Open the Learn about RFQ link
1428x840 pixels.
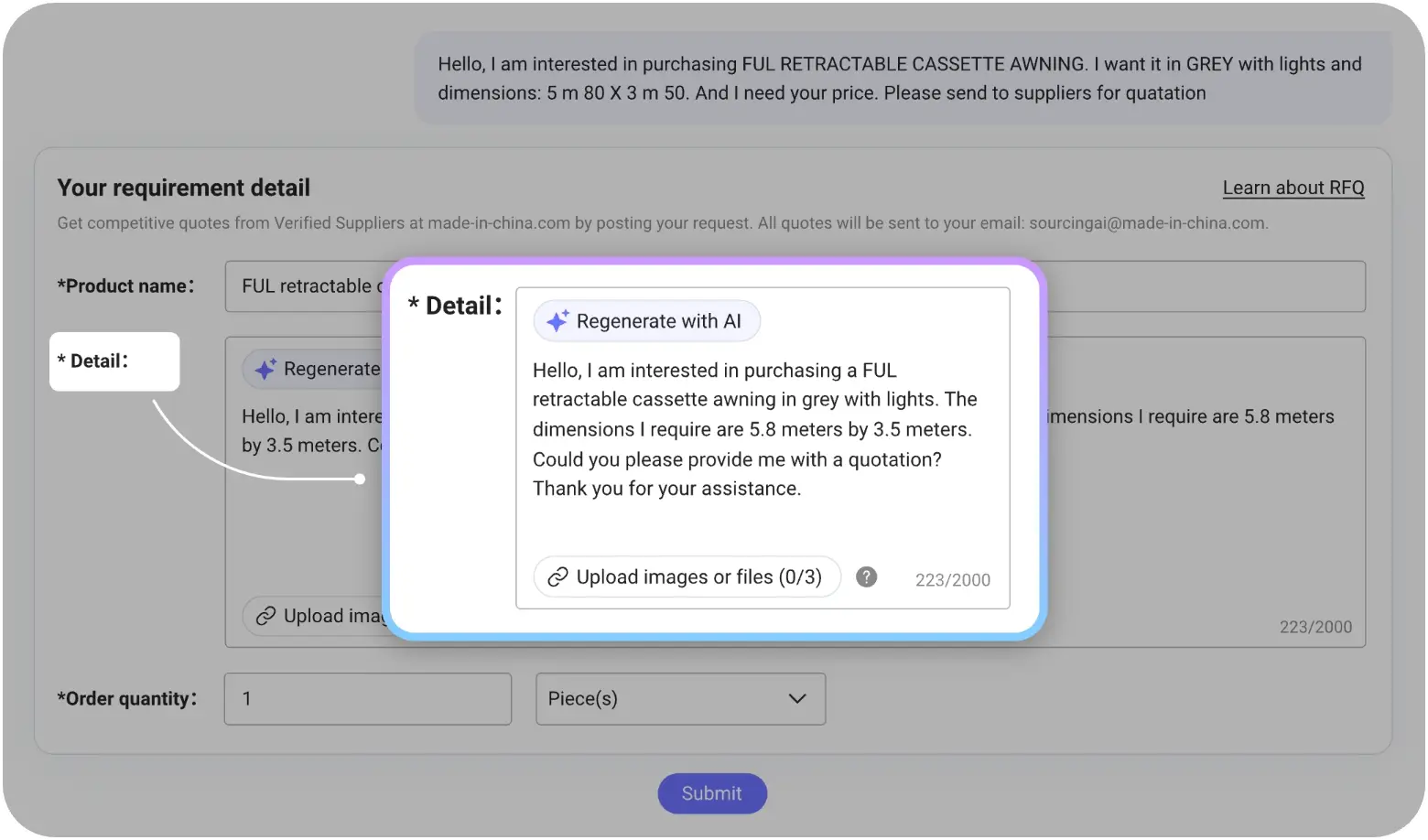[1293, 188]
